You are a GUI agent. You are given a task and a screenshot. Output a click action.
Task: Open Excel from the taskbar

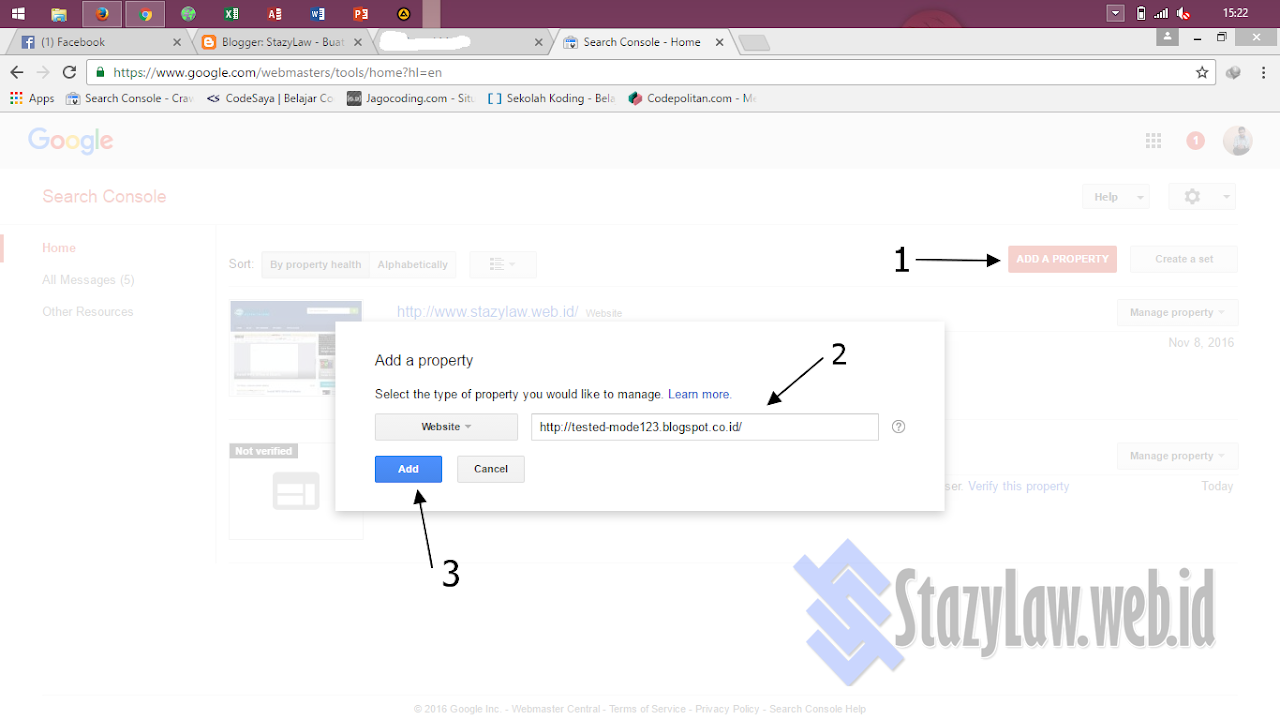231,14
